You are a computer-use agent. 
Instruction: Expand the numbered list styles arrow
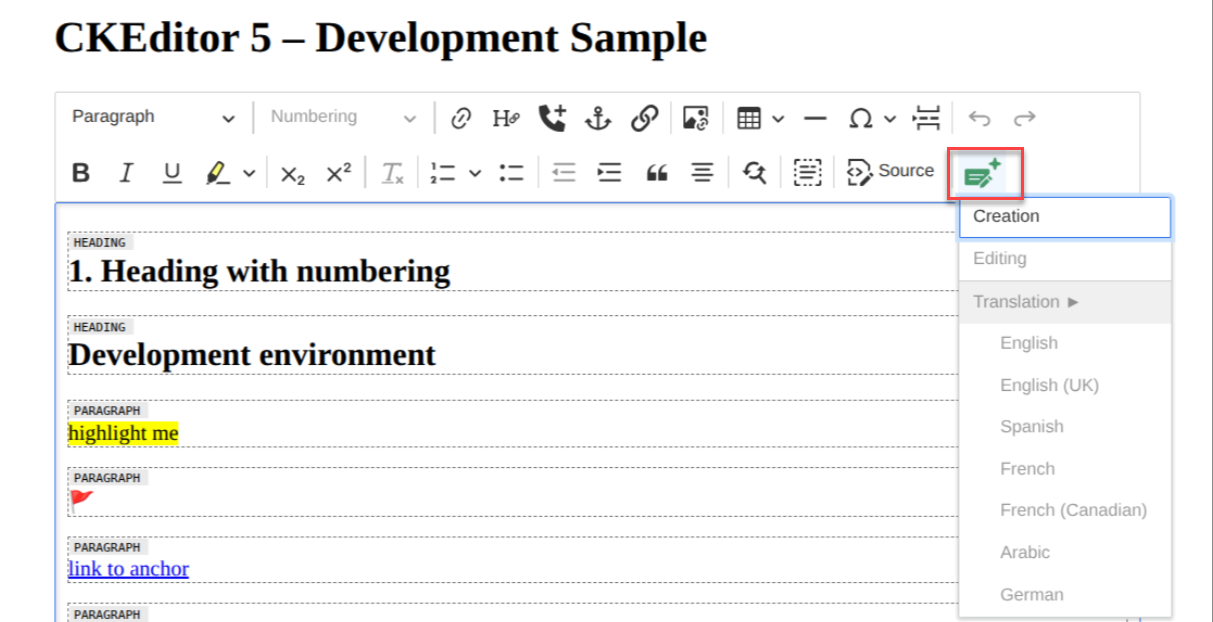pyautogui.click(x=475, y=174)
